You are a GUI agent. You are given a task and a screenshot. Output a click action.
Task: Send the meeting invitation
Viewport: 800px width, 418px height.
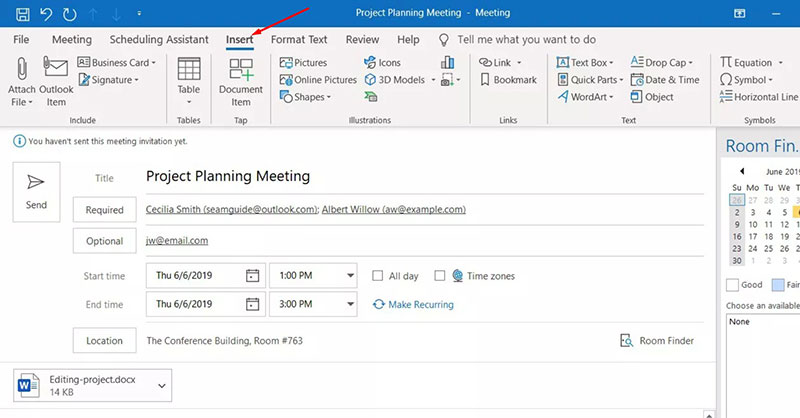36,192
